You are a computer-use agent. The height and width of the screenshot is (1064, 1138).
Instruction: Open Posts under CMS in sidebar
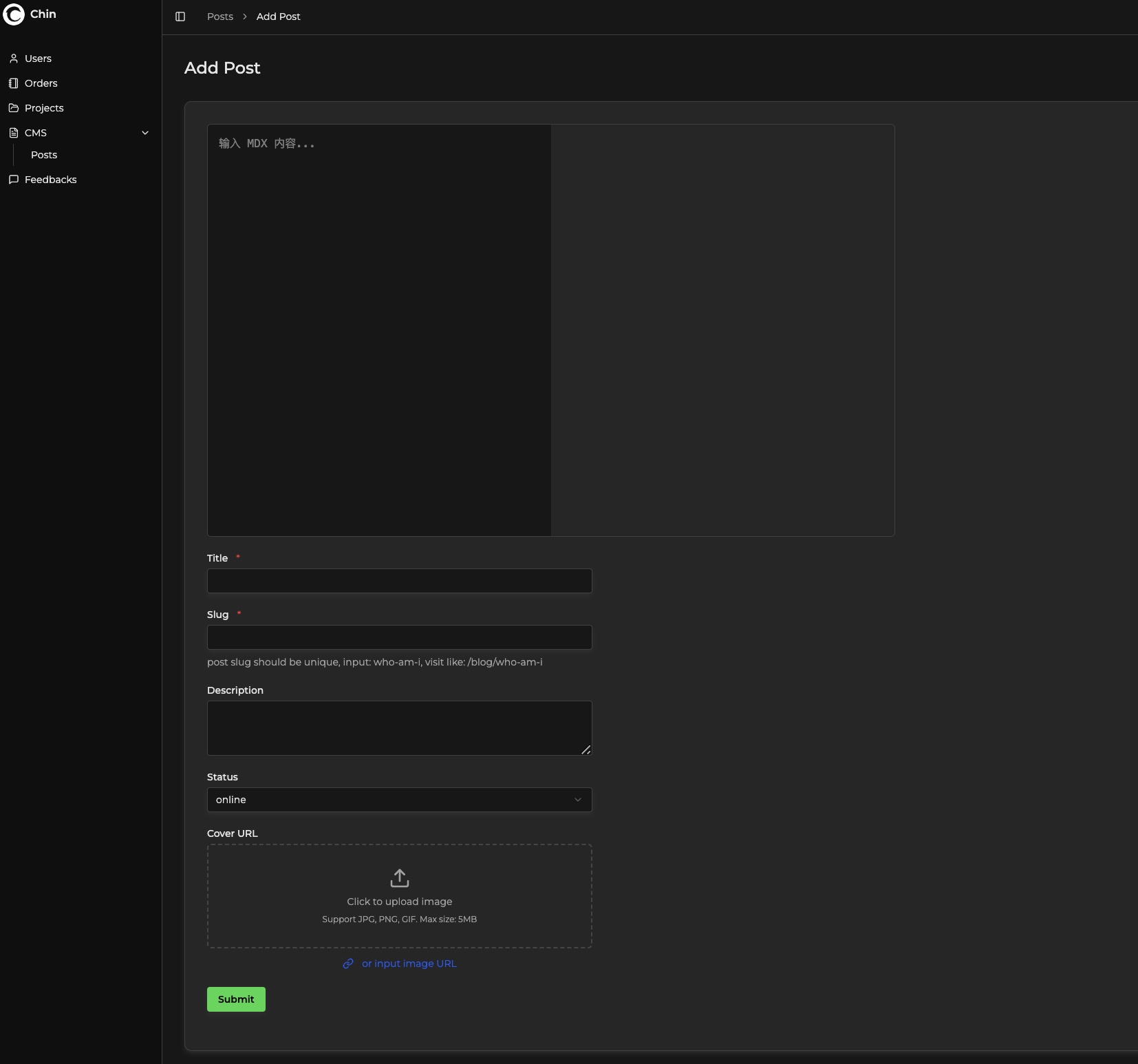[44, 155]
